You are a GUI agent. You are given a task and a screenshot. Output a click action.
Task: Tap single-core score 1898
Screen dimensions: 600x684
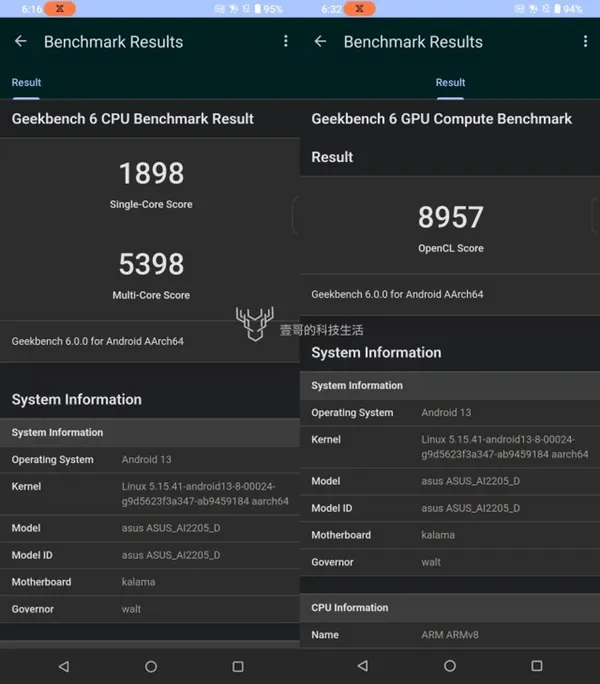click(151, 173)
